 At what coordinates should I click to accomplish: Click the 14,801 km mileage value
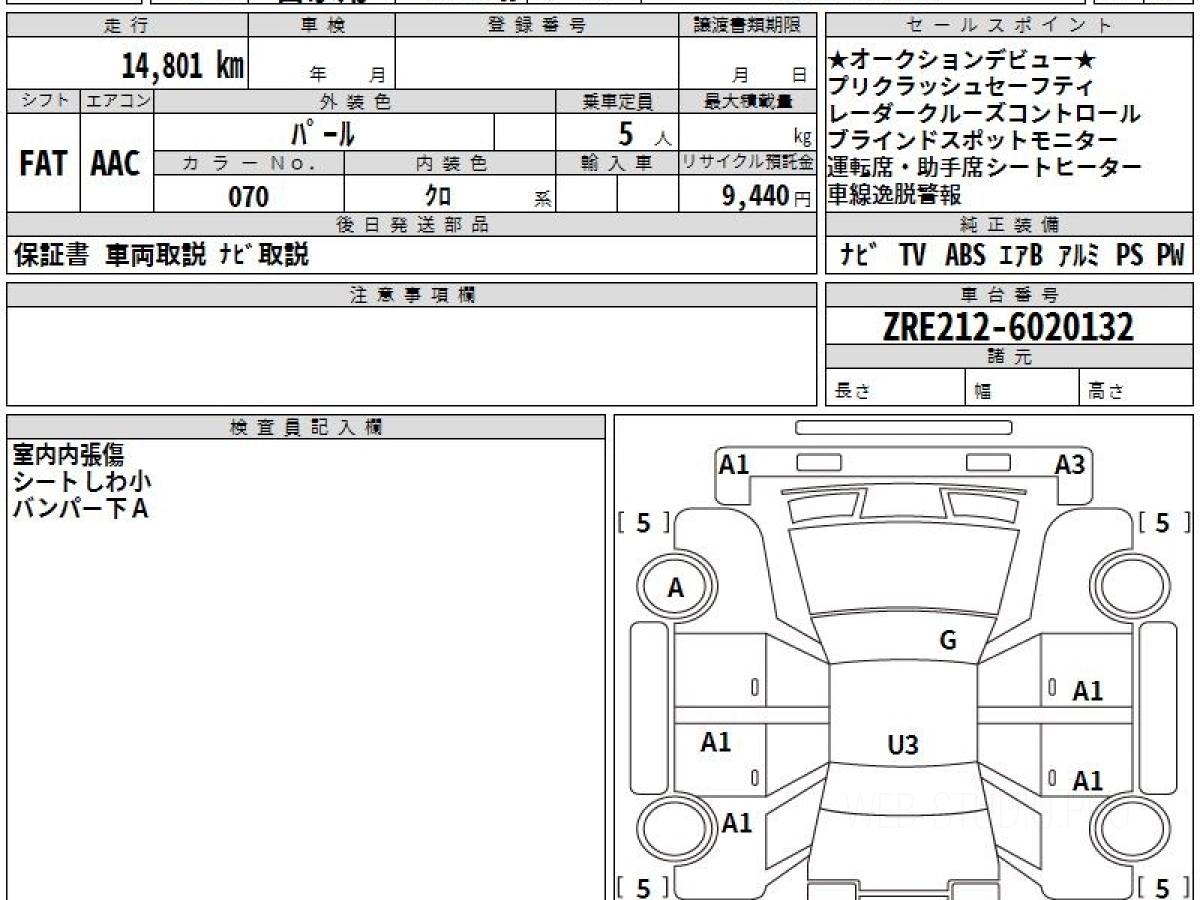183,66
